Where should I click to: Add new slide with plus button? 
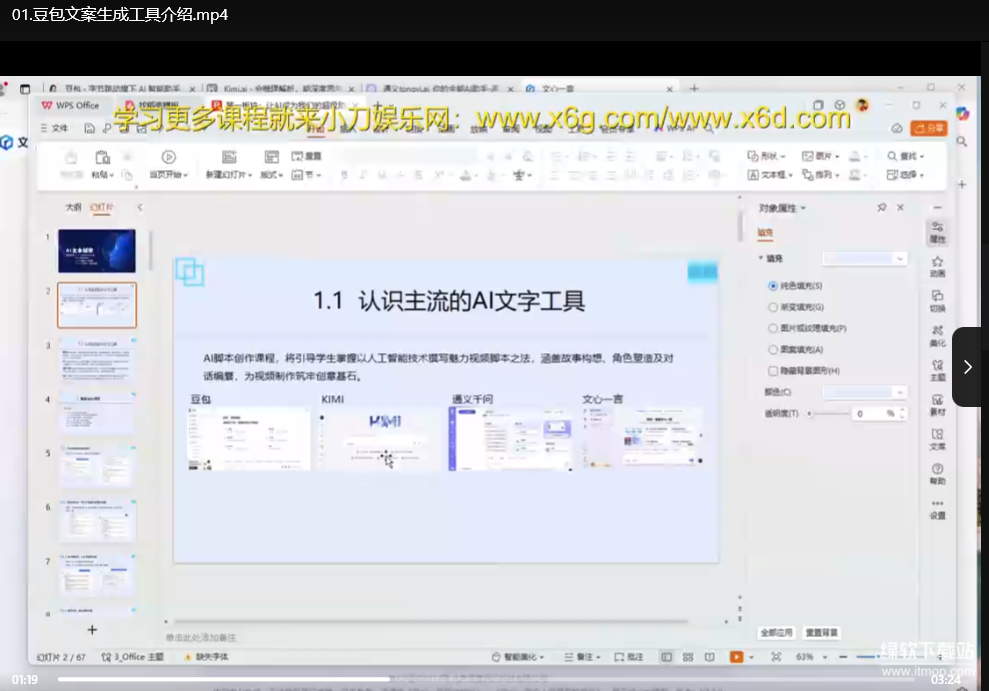tap(92, 630)
